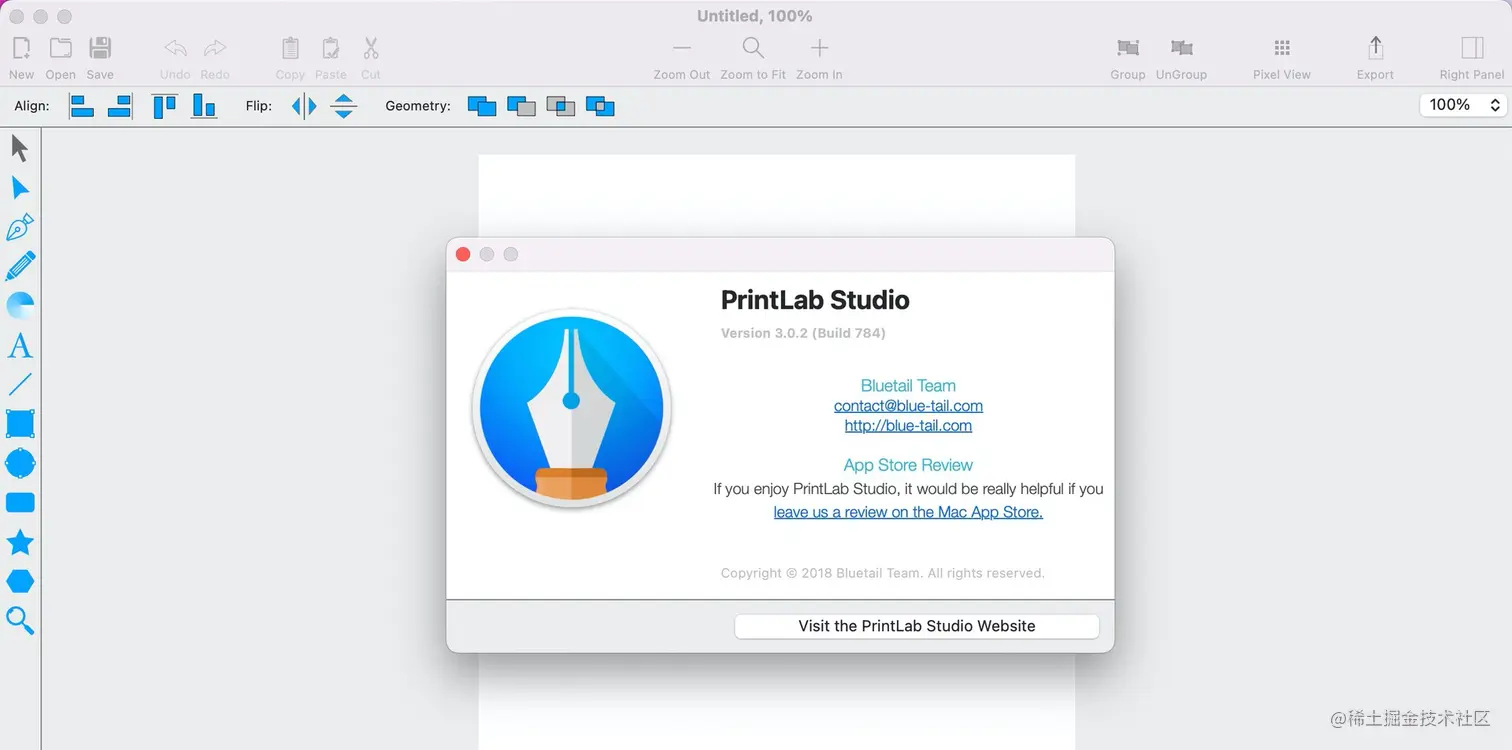Select the black arrow Selection tool
Viewport: 1512px width, 750px height.
[20, 149]
